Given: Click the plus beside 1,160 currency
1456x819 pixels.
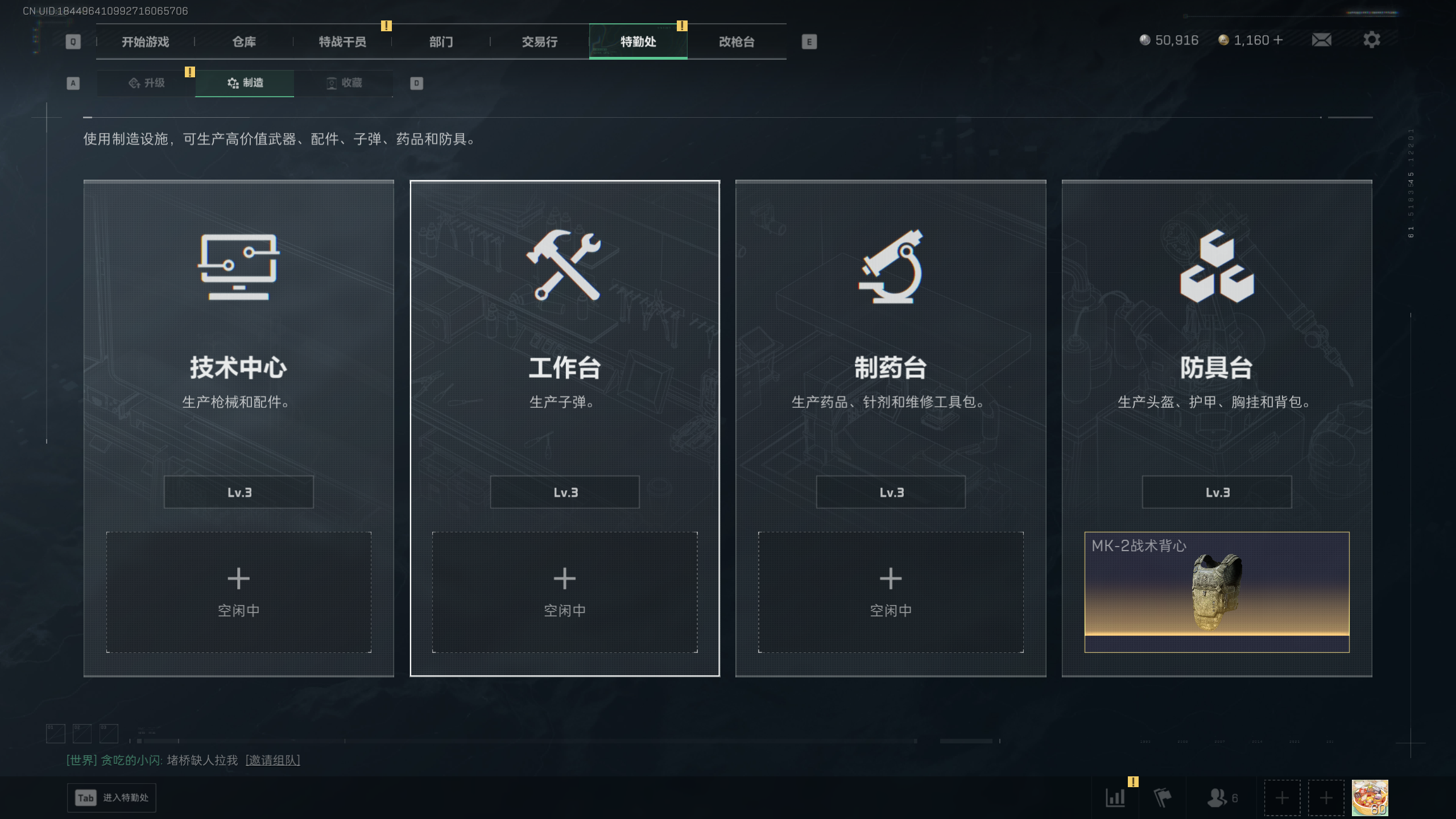Looking at the screenshot, I should click(1278, 40).
